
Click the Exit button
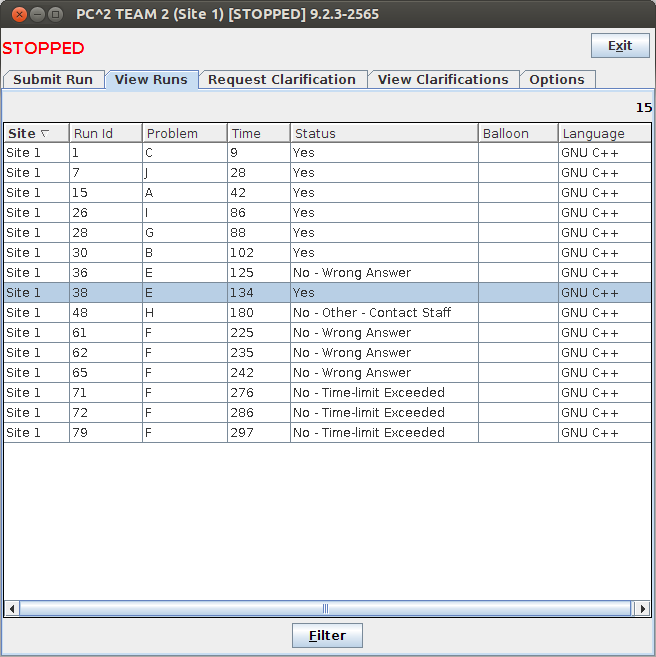click(620, 46)
